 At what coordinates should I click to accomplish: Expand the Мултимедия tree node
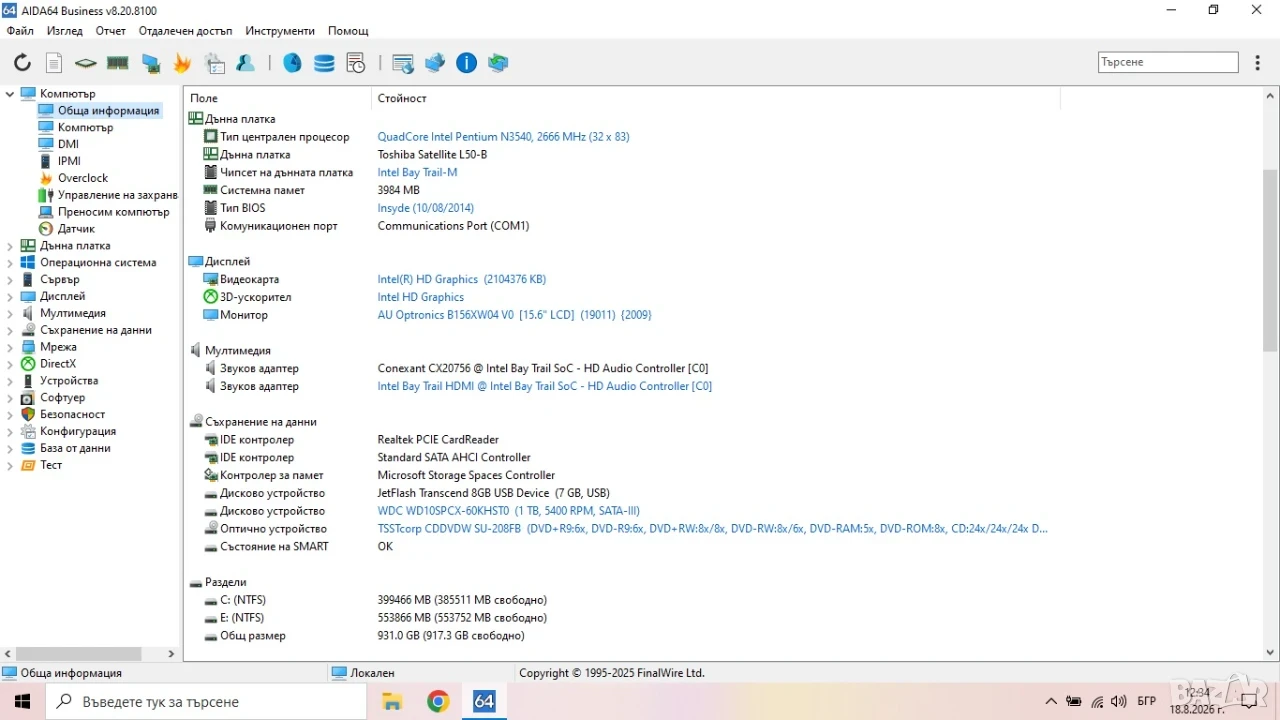coord(10,314)
